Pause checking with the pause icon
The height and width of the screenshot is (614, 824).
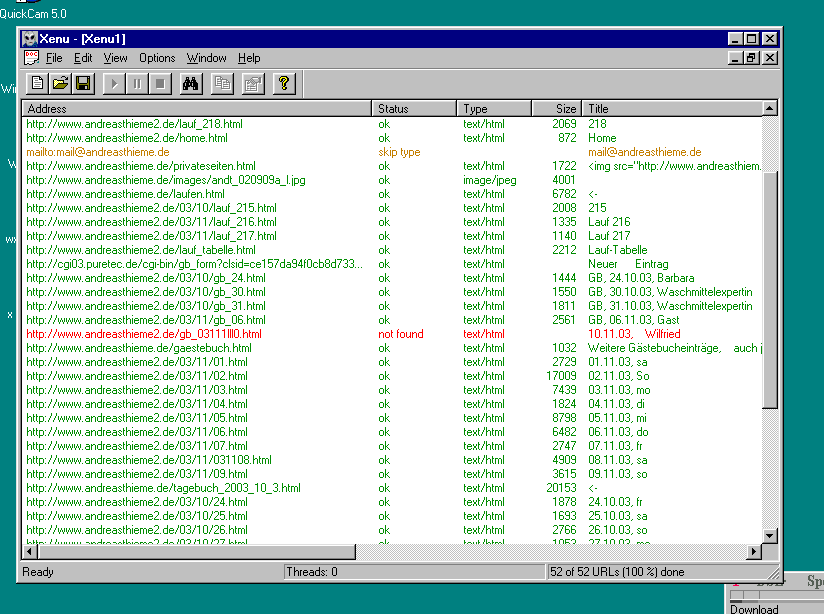(x=137, y=84)
